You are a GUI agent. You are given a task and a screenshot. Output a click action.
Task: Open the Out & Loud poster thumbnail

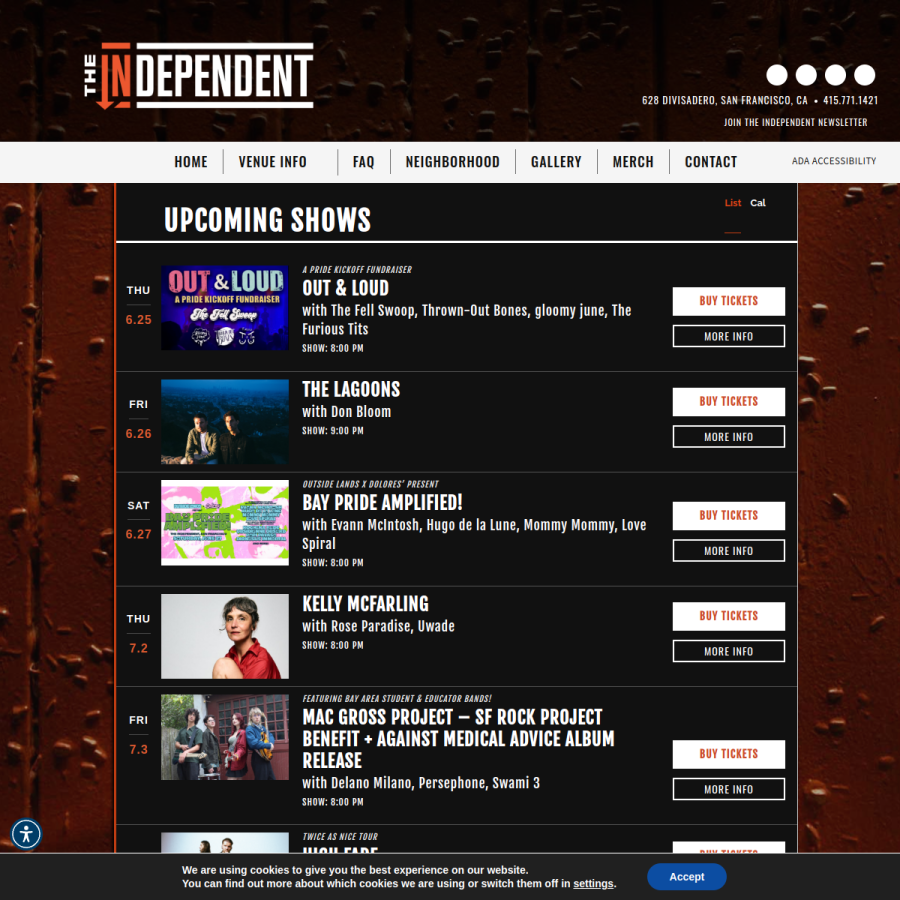pos(225,308)
